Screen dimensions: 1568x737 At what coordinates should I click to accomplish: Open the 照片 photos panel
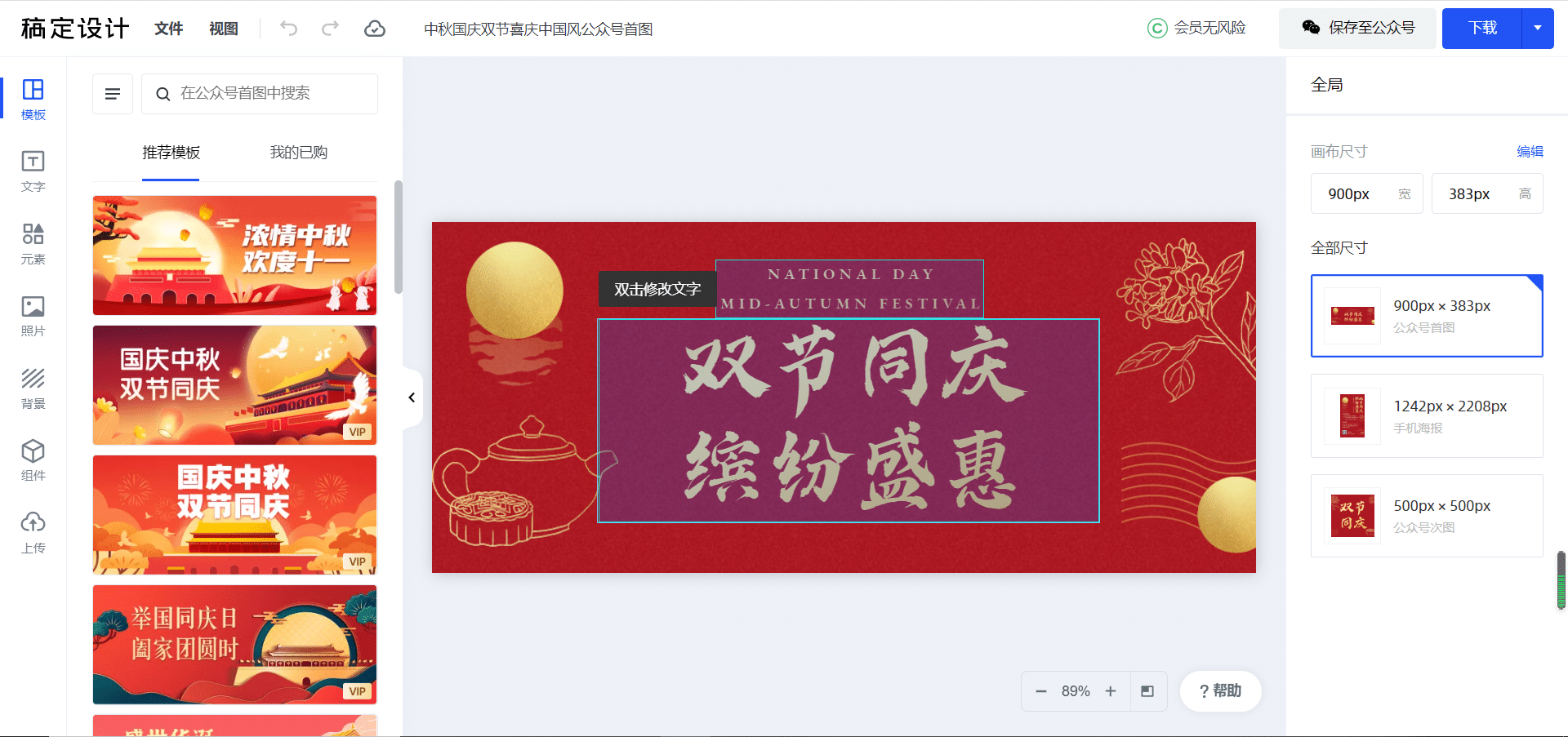[x=33, y=316]
